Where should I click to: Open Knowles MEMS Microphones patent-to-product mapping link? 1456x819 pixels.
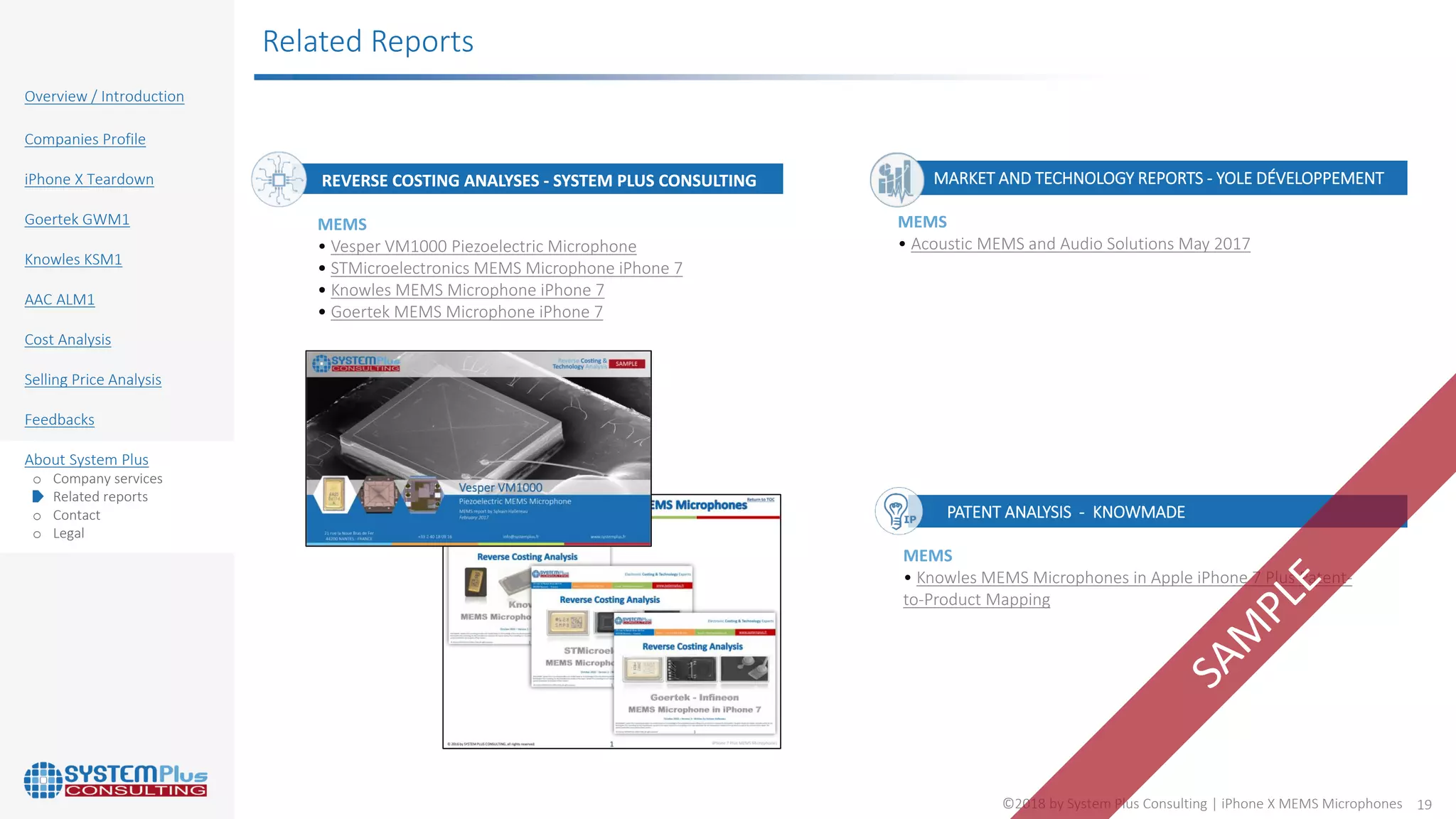1128,589
